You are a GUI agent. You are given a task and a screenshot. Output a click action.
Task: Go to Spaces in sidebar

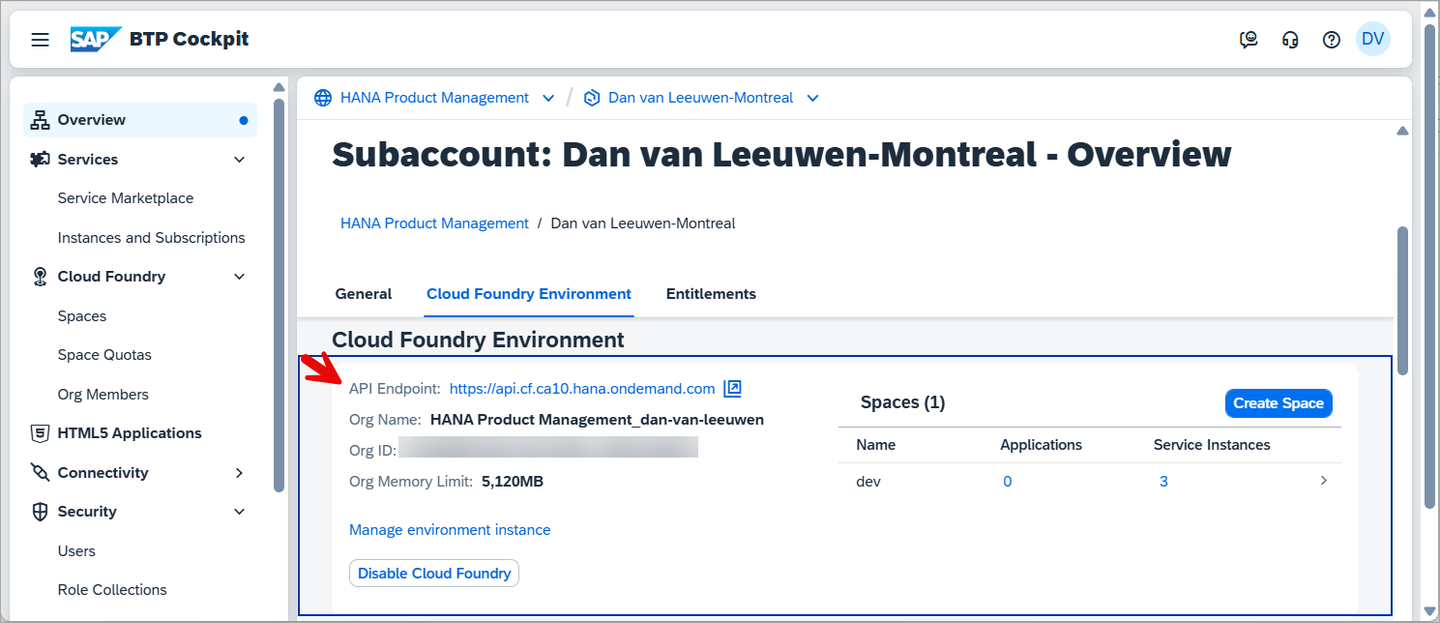pyautogui.click(x=82, y=316)
